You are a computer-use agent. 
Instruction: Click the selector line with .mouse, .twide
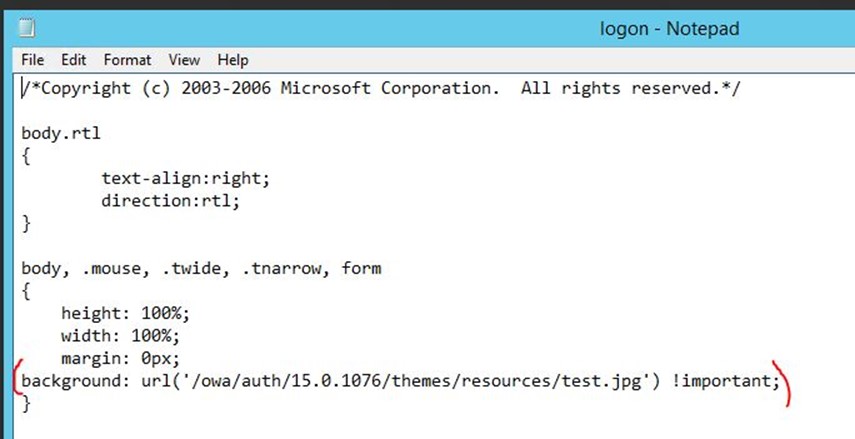point(201,269)
